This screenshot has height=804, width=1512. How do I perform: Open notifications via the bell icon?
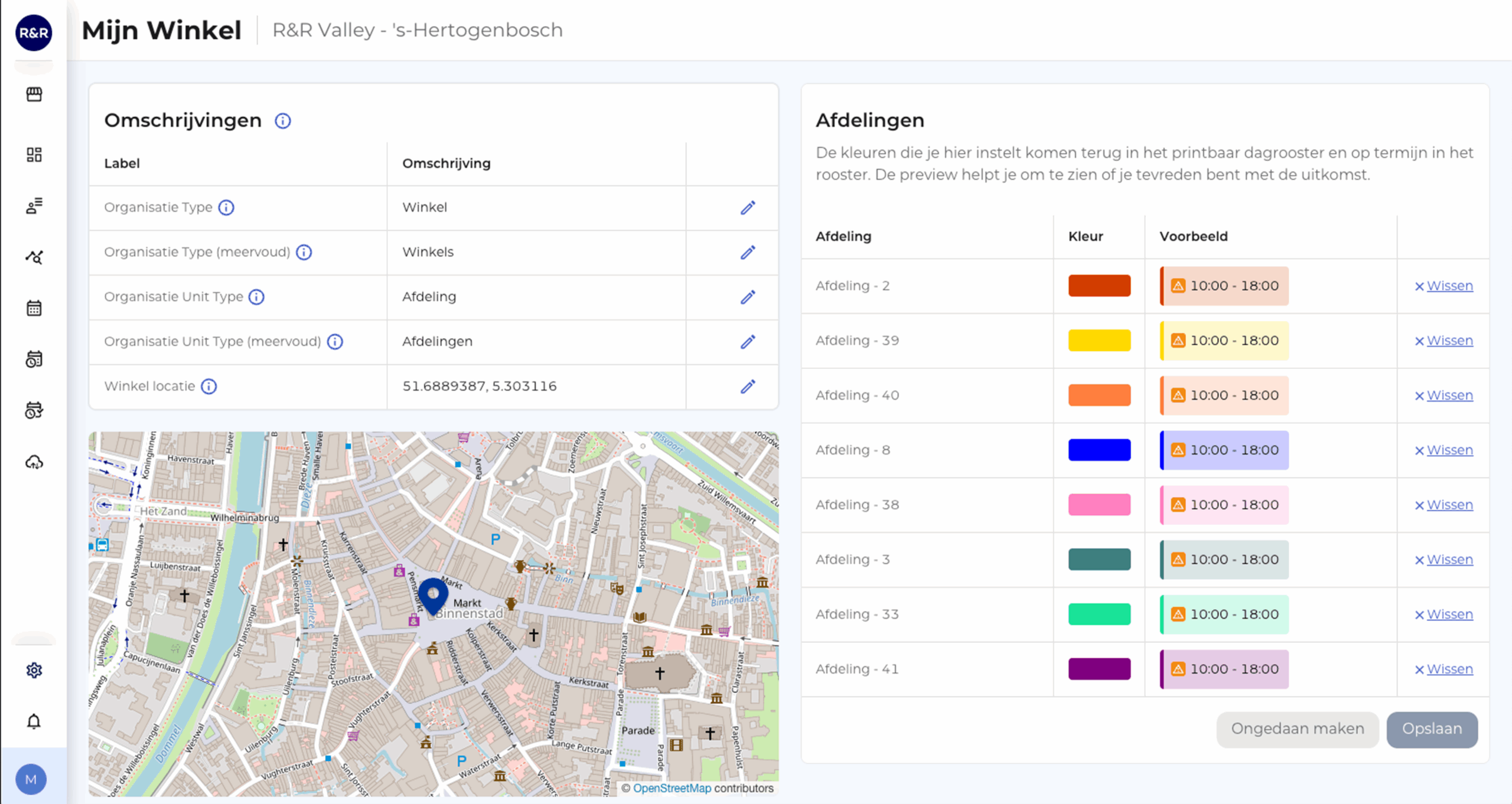click(x=34, y=721)
